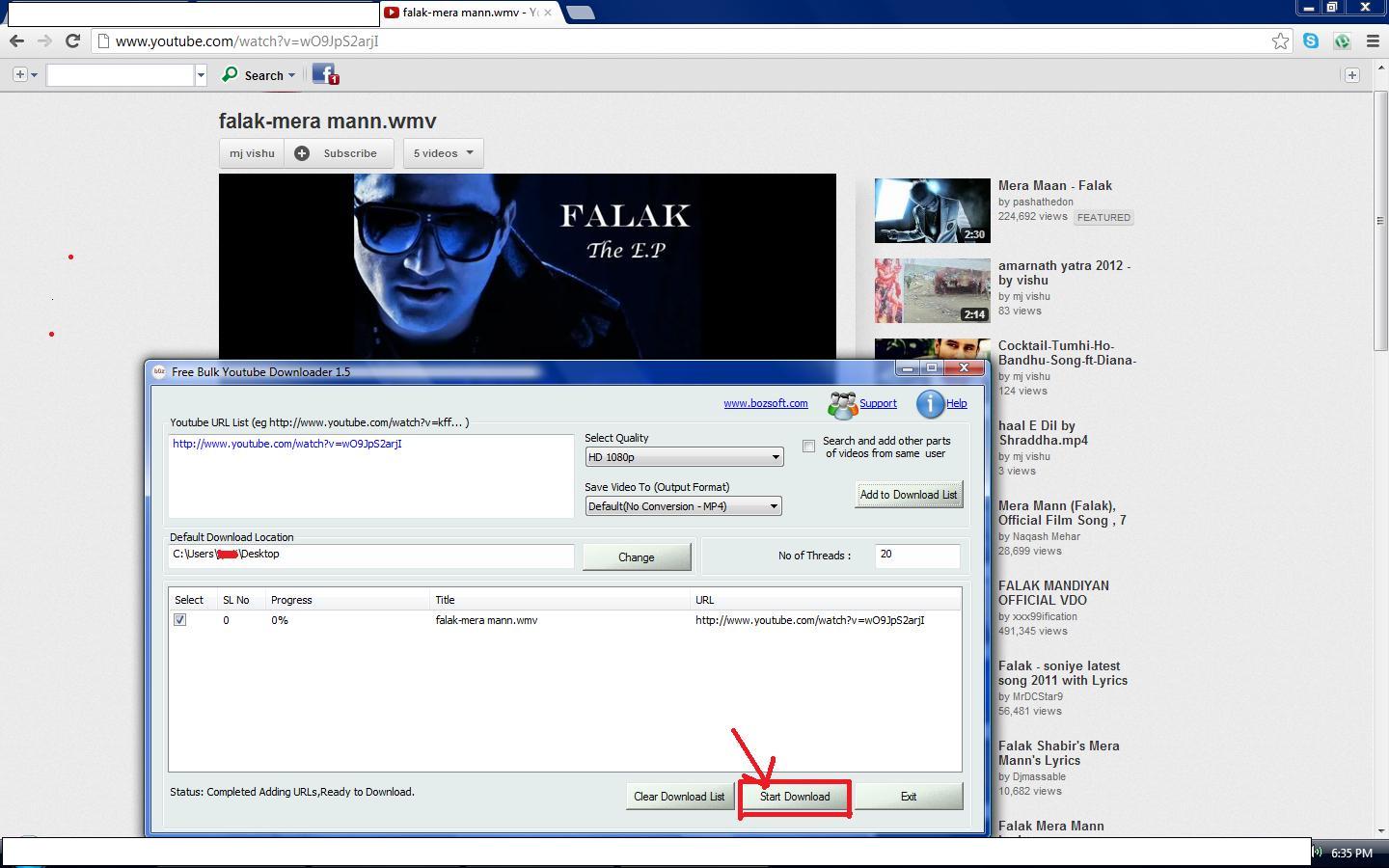
Task: Click Add to Download List button
Action: (x=909, y=495)
